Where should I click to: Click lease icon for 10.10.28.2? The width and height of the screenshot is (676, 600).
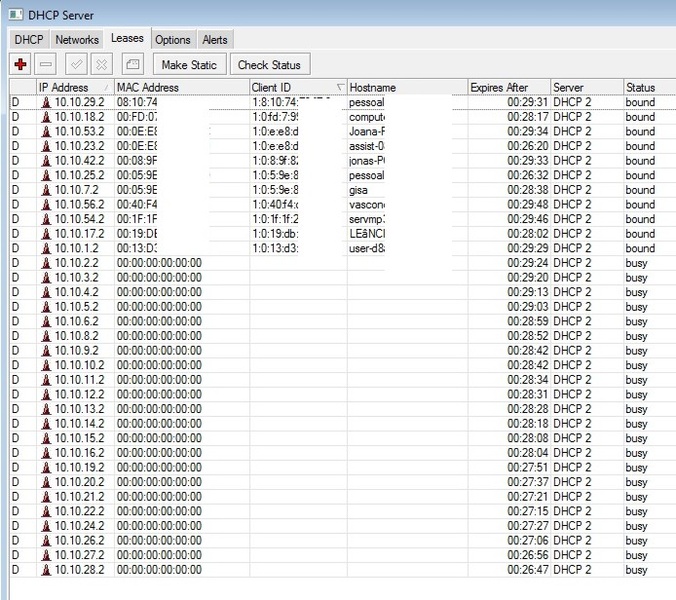point(46,570)
